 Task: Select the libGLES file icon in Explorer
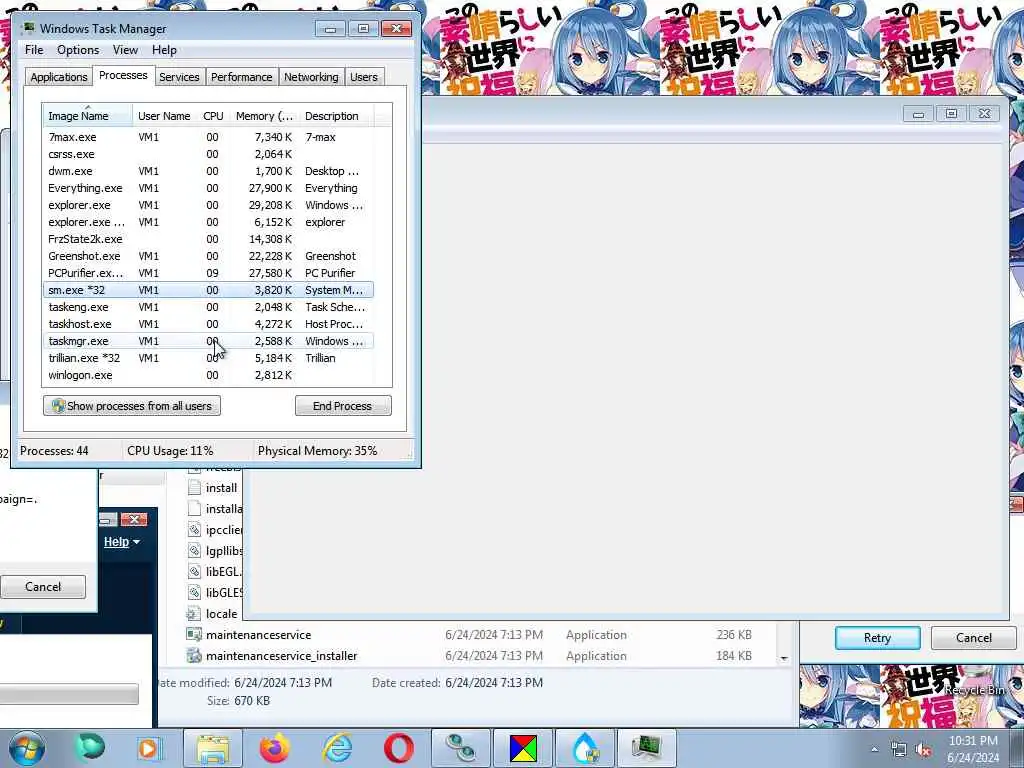coord(194,592)
